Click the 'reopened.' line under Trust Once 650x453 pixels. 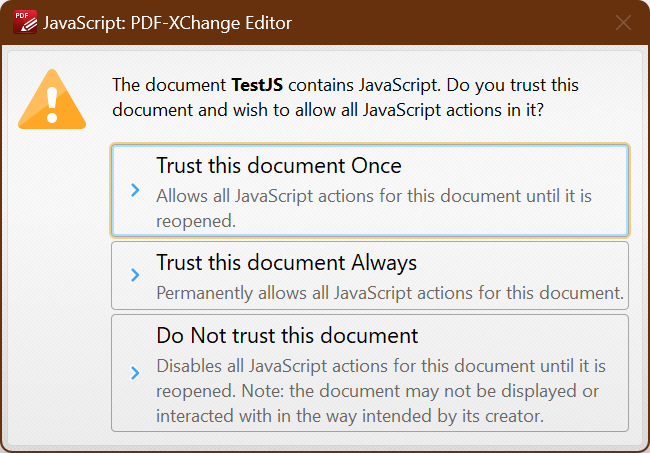point(196,220)
